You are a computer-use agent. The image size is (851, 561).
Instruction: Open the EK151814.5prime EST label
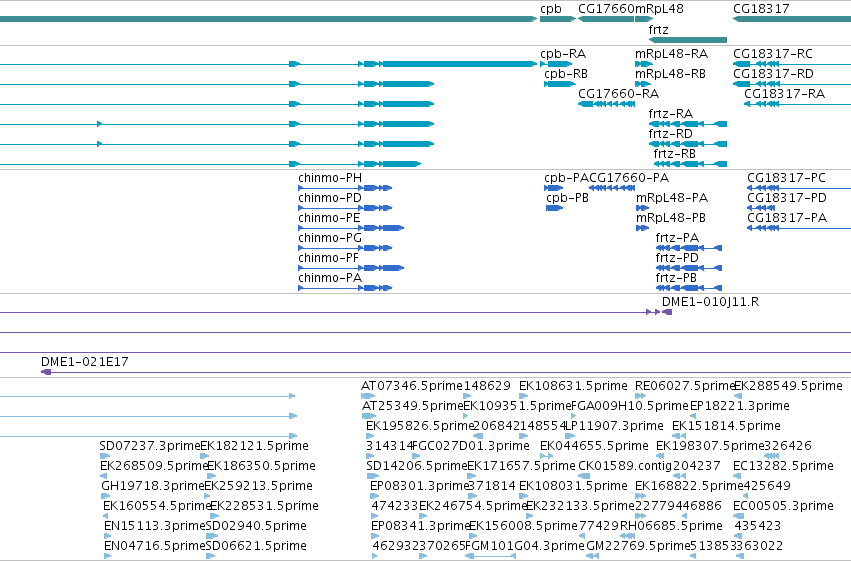point(726,426)
